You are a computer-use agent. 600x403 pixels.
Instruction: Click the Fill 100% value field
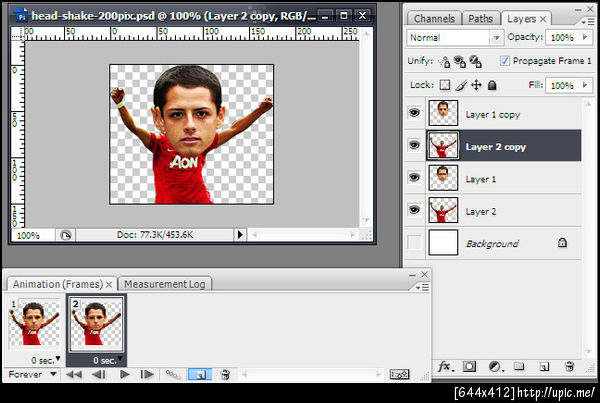click(x=562, y=85)
